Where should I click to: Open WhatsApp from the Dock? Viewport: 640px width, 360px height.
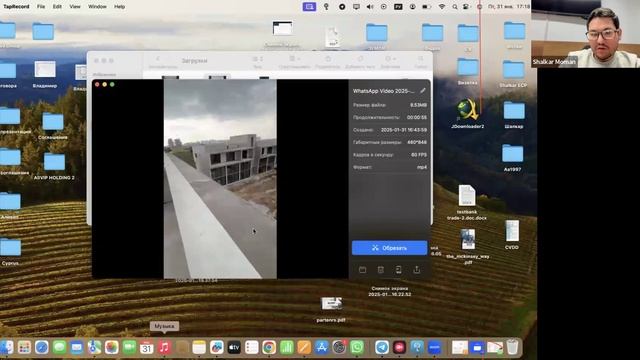click(x=357, y=347)
